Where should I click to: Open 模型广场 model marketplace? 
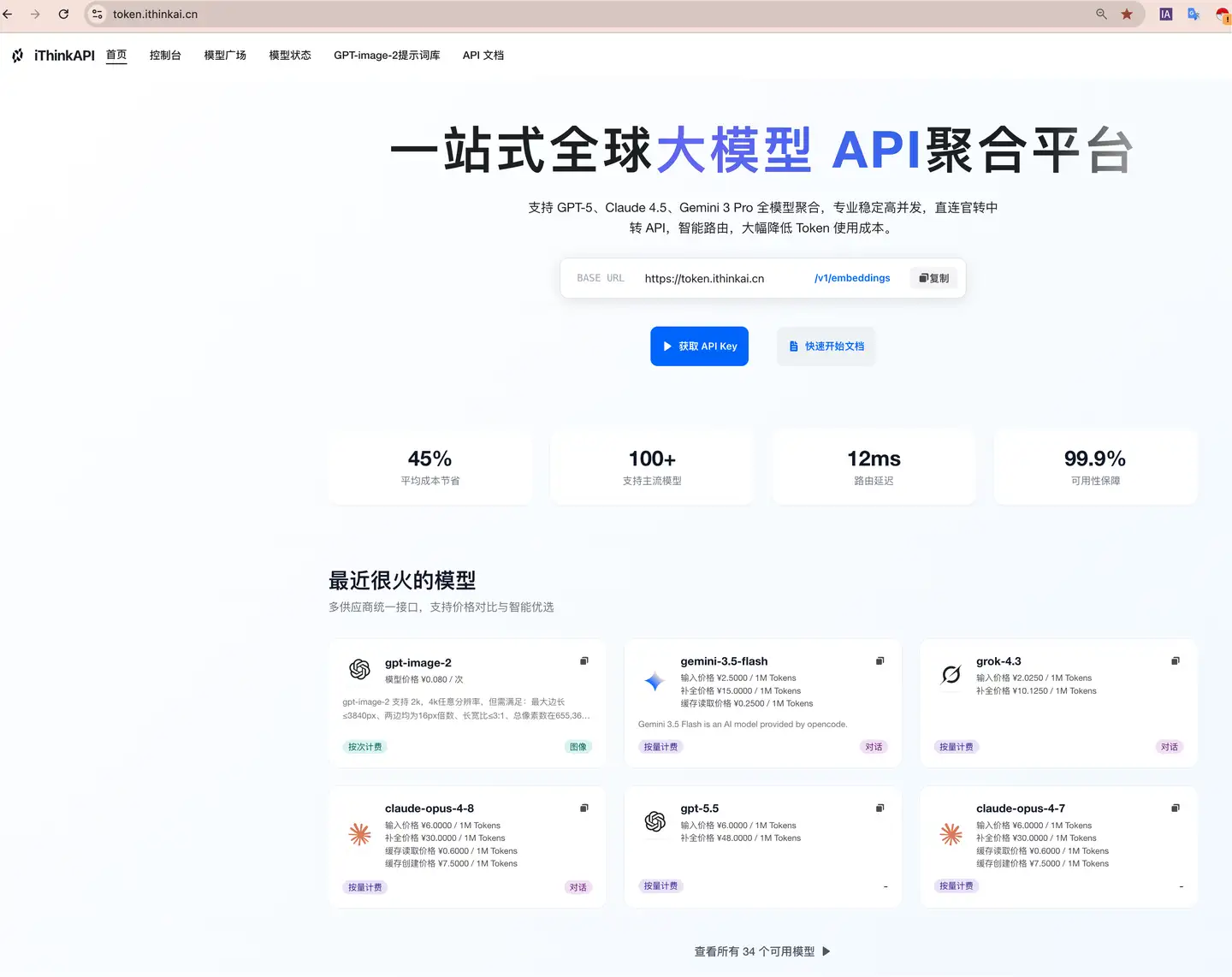(225, 56)
